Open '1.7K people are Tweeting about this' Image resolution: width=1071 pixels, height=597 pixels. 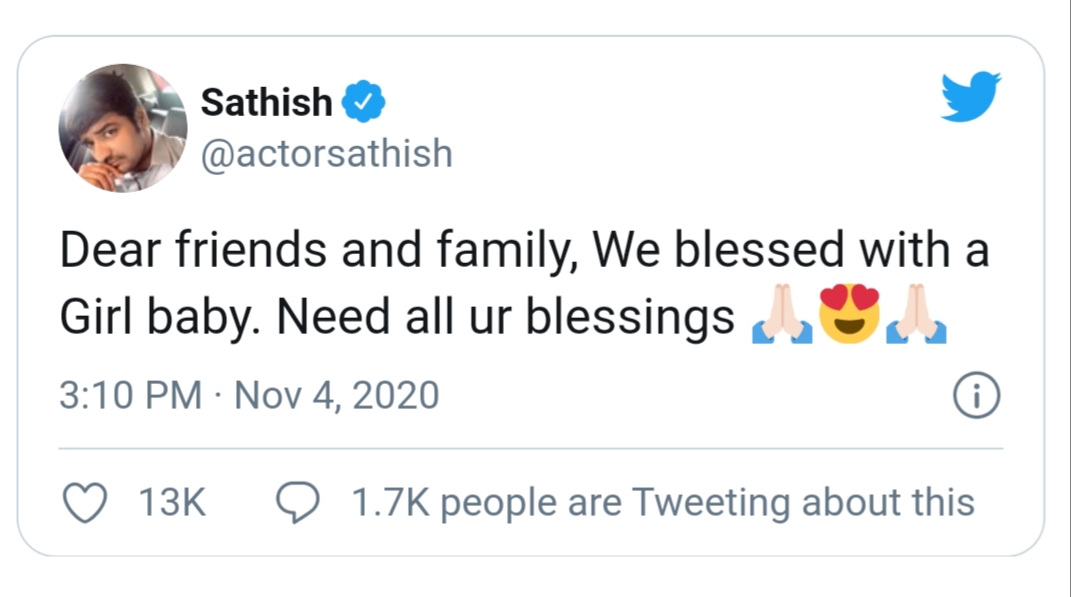[663, 503]
